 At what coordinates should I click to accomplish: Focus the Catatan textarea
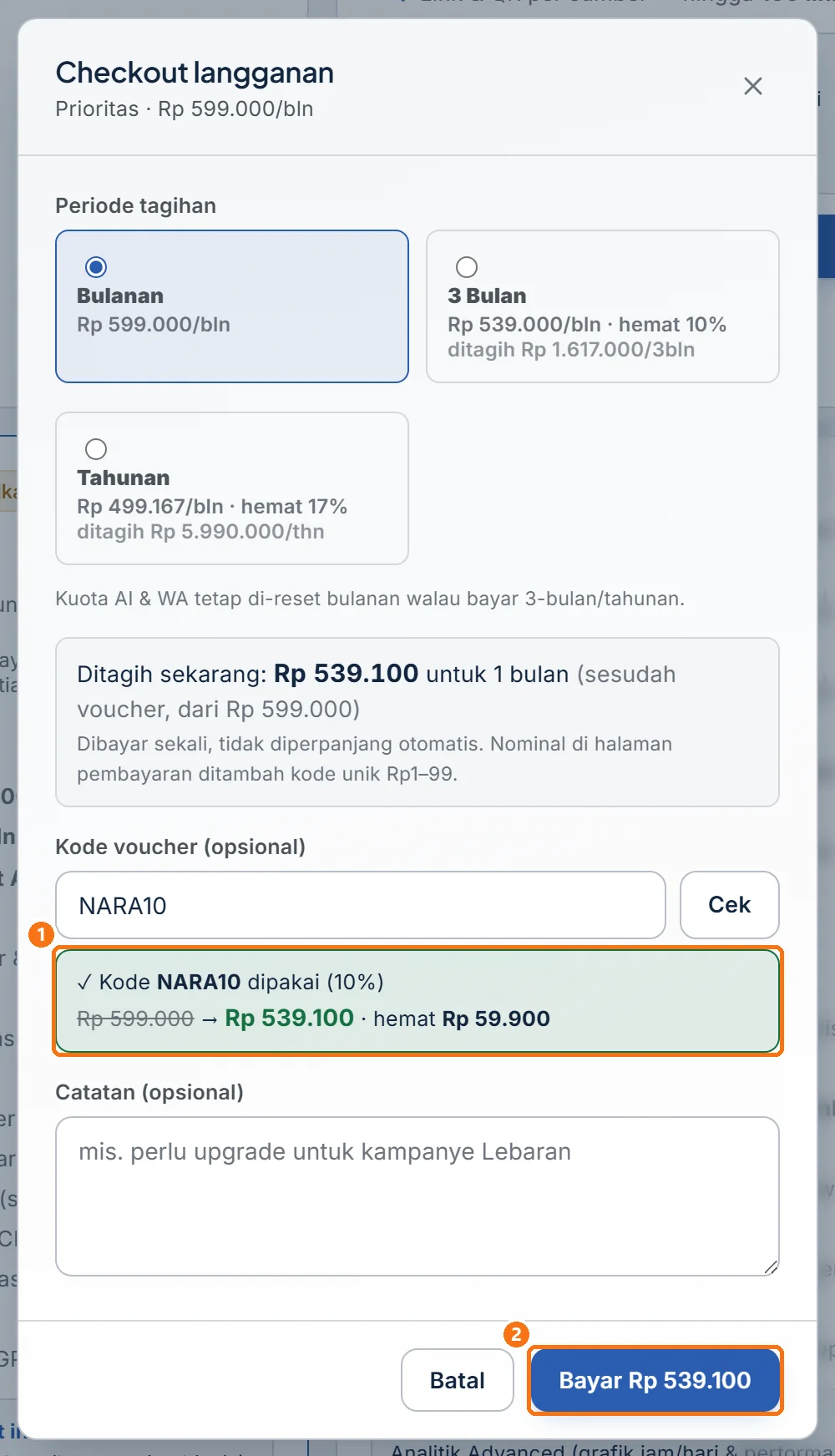pos(417,1196)
